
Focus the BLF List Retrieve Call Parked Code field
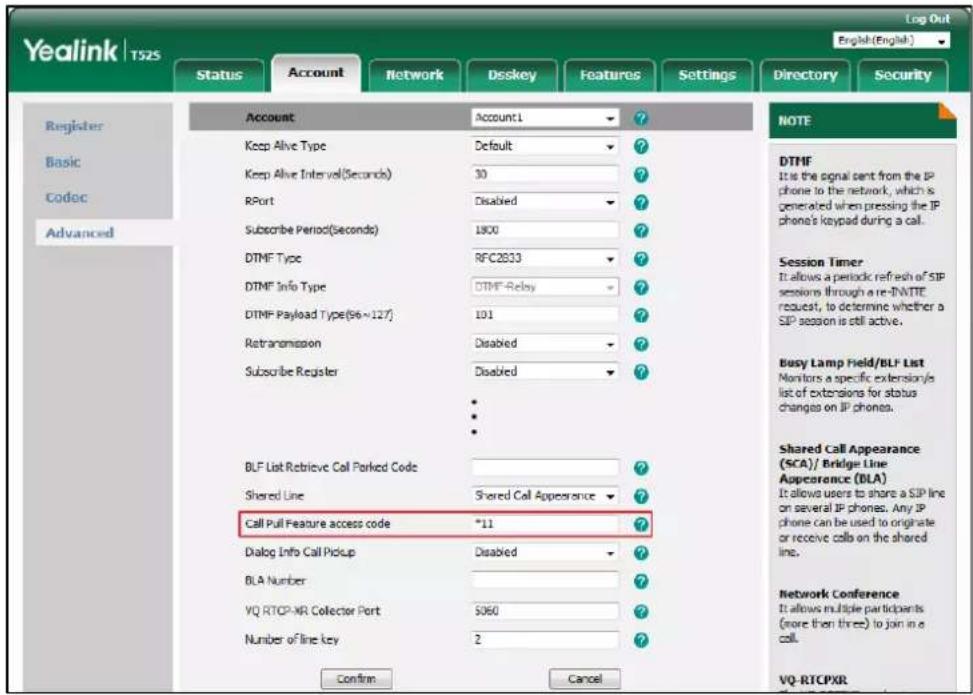tap(545, 468)
